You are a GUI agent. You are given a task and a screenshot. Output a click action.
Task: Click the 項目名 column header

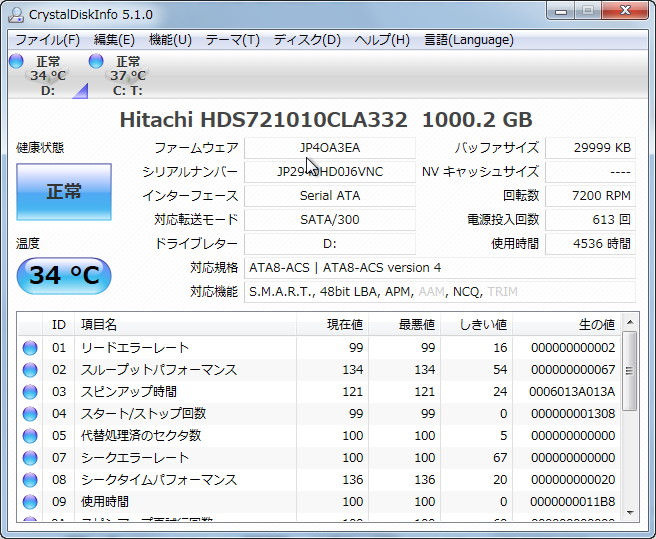pyautogui.click(x=185, y=324)
